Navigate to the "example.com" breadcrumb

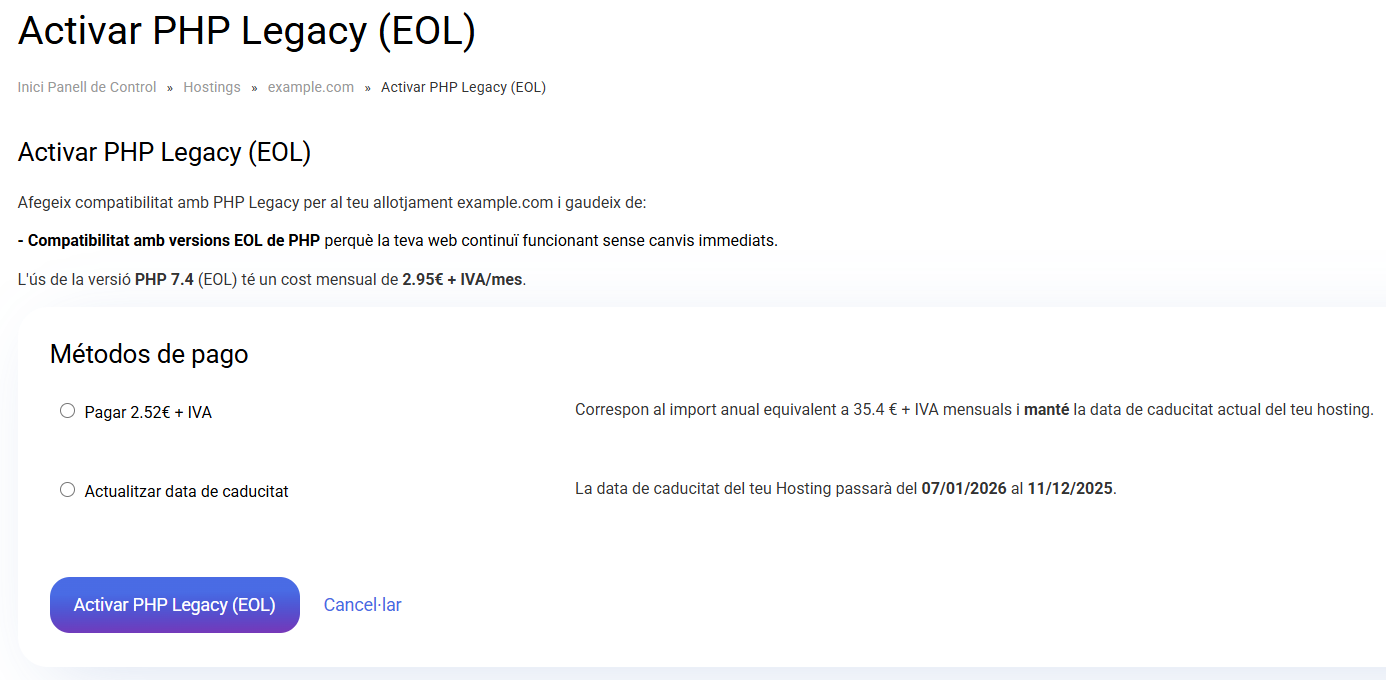[x=310, y=87]
